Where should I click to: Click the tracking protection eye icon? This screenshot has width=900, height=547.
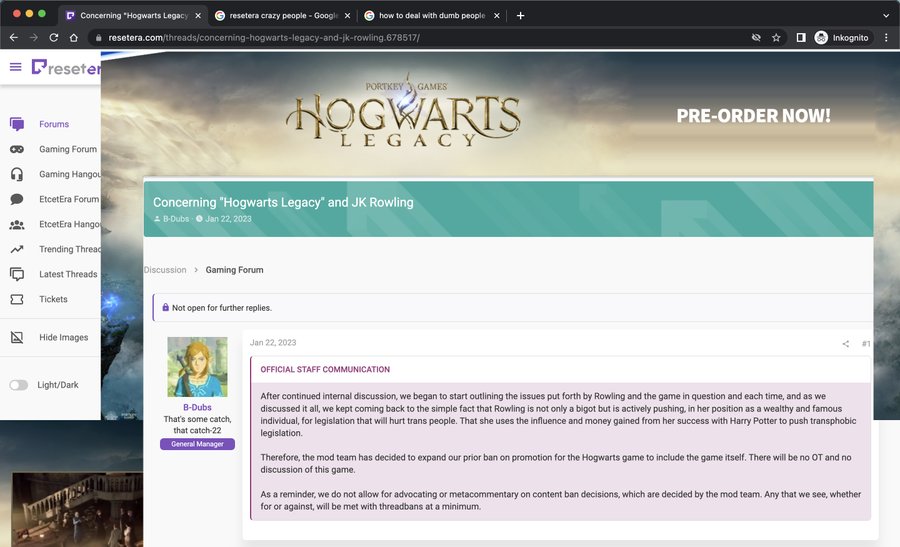(x=757, y=37)
